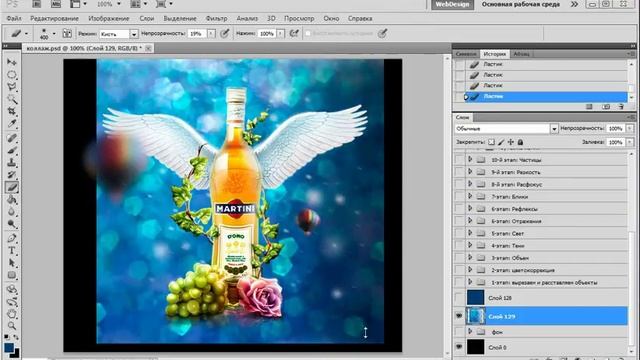Select the Healing Brush tool

point(11,138)
